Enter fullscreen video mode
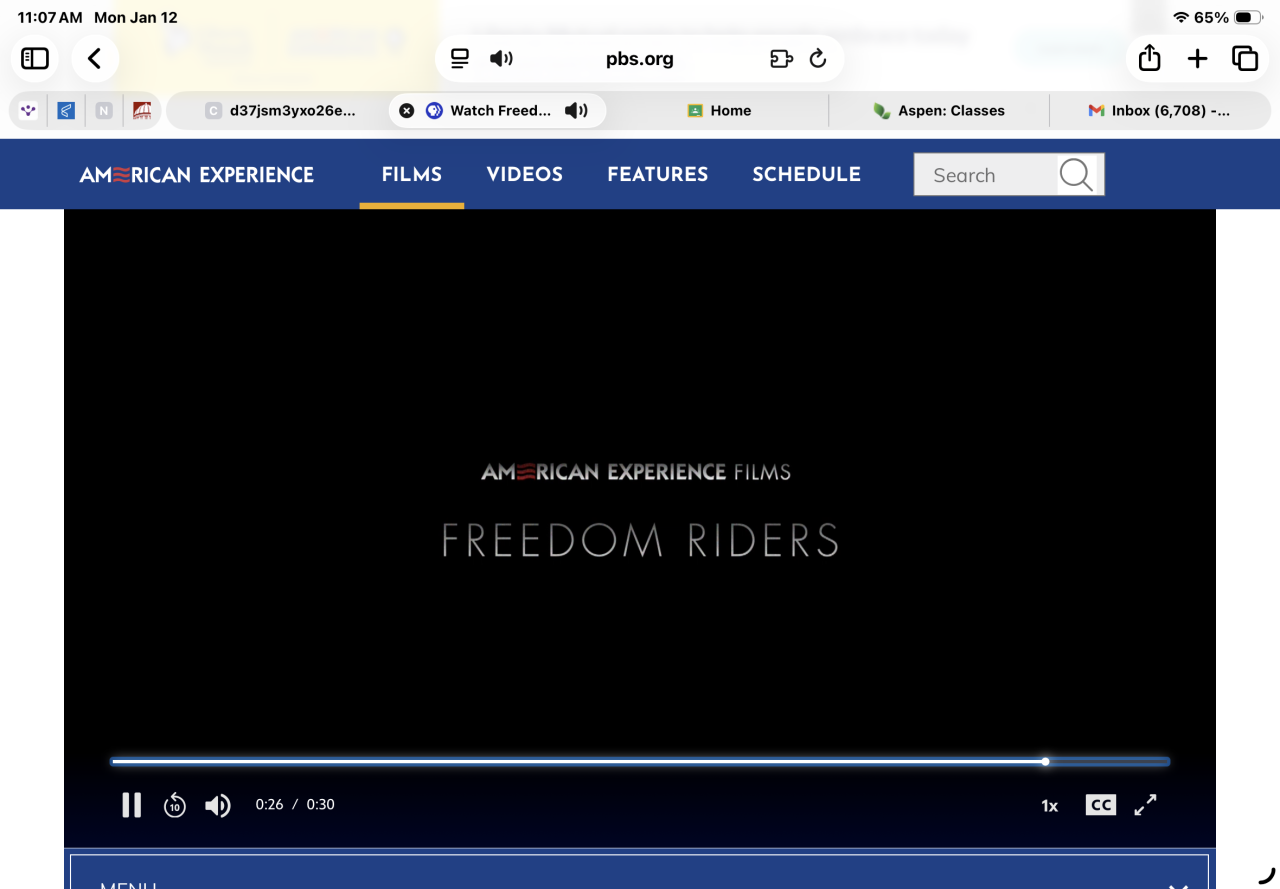The width and height of the screenshot is (1280, 889). coord(1146,805)
